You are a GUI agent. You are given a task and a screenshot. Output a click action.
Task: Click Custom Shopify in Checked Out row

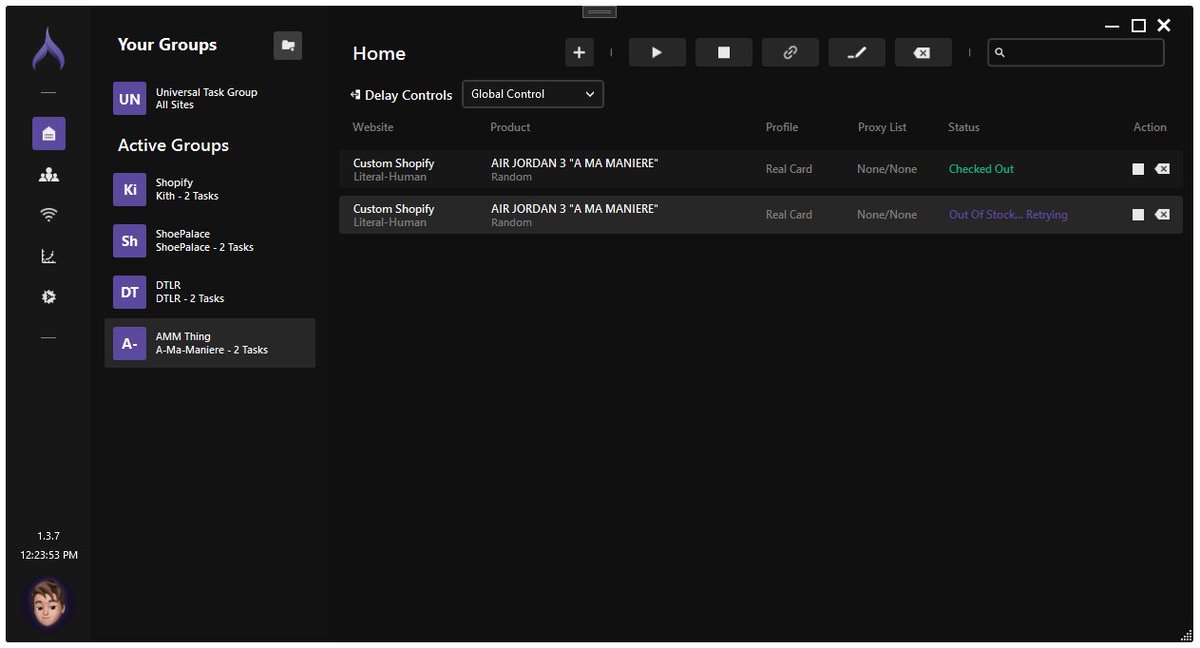[x=394, y=163]
